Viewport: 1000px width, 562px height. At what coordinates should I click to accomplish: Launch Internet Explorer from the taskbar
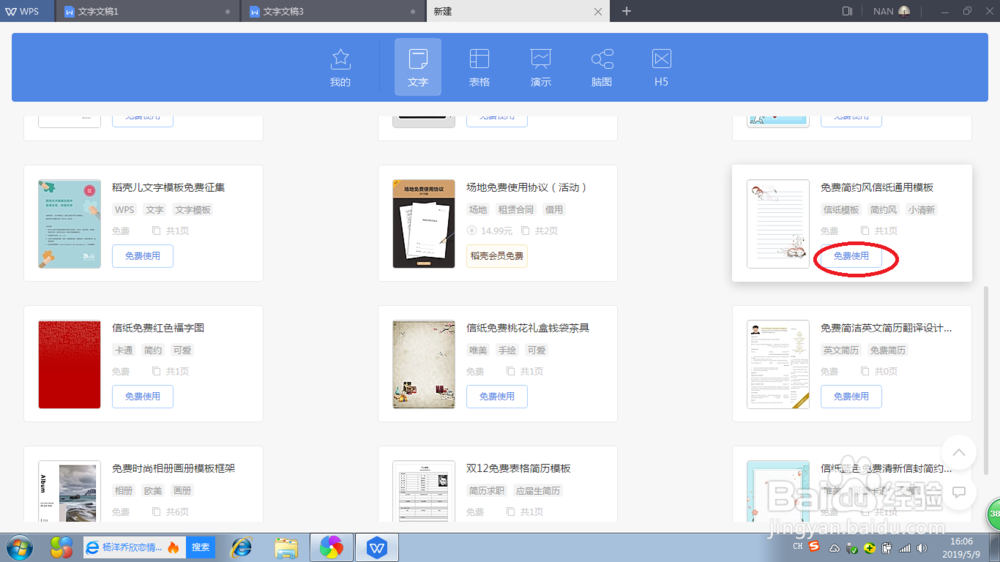pos(241,547)
